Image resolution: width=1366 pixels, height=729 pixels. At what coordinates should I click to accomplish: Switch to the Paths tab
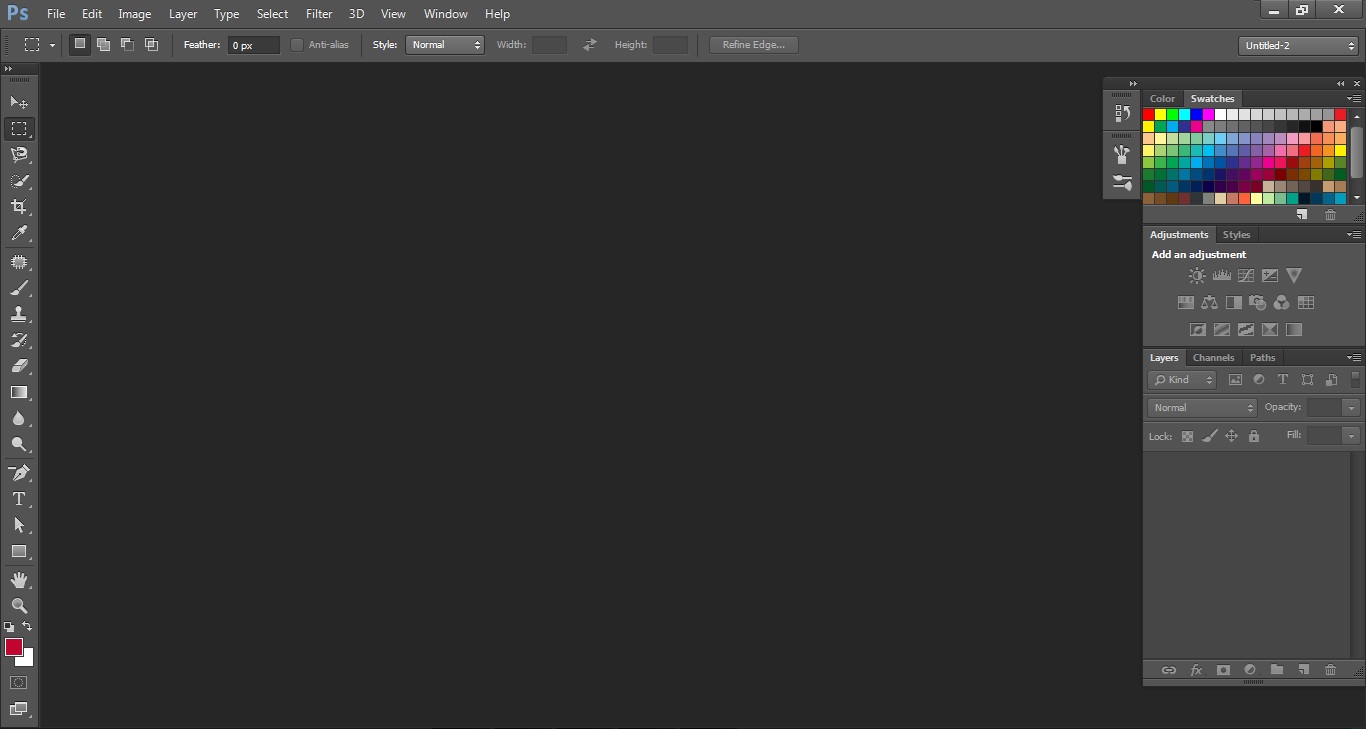1262,358
